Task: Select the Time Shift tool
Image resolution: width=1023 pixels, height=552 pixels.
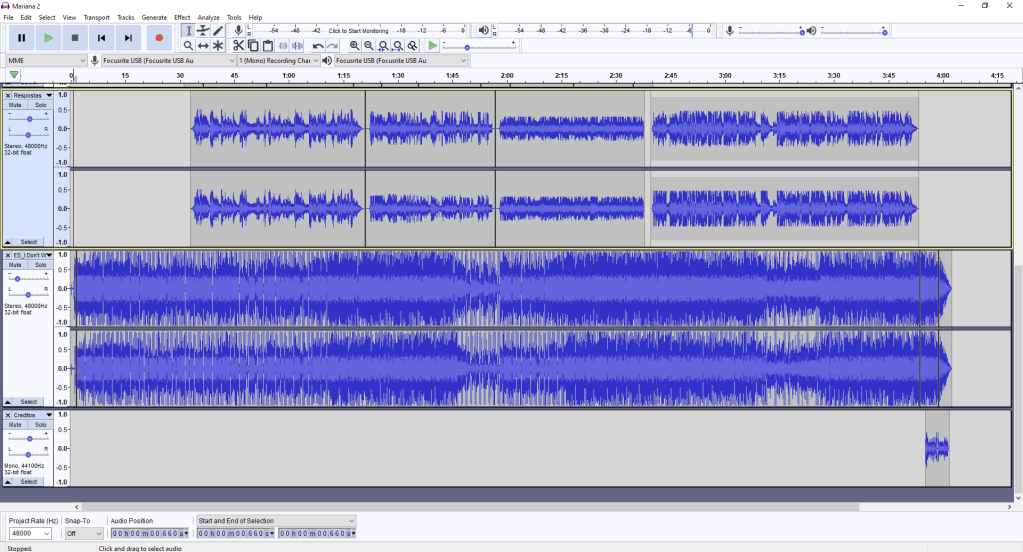Action: point(203,46)
